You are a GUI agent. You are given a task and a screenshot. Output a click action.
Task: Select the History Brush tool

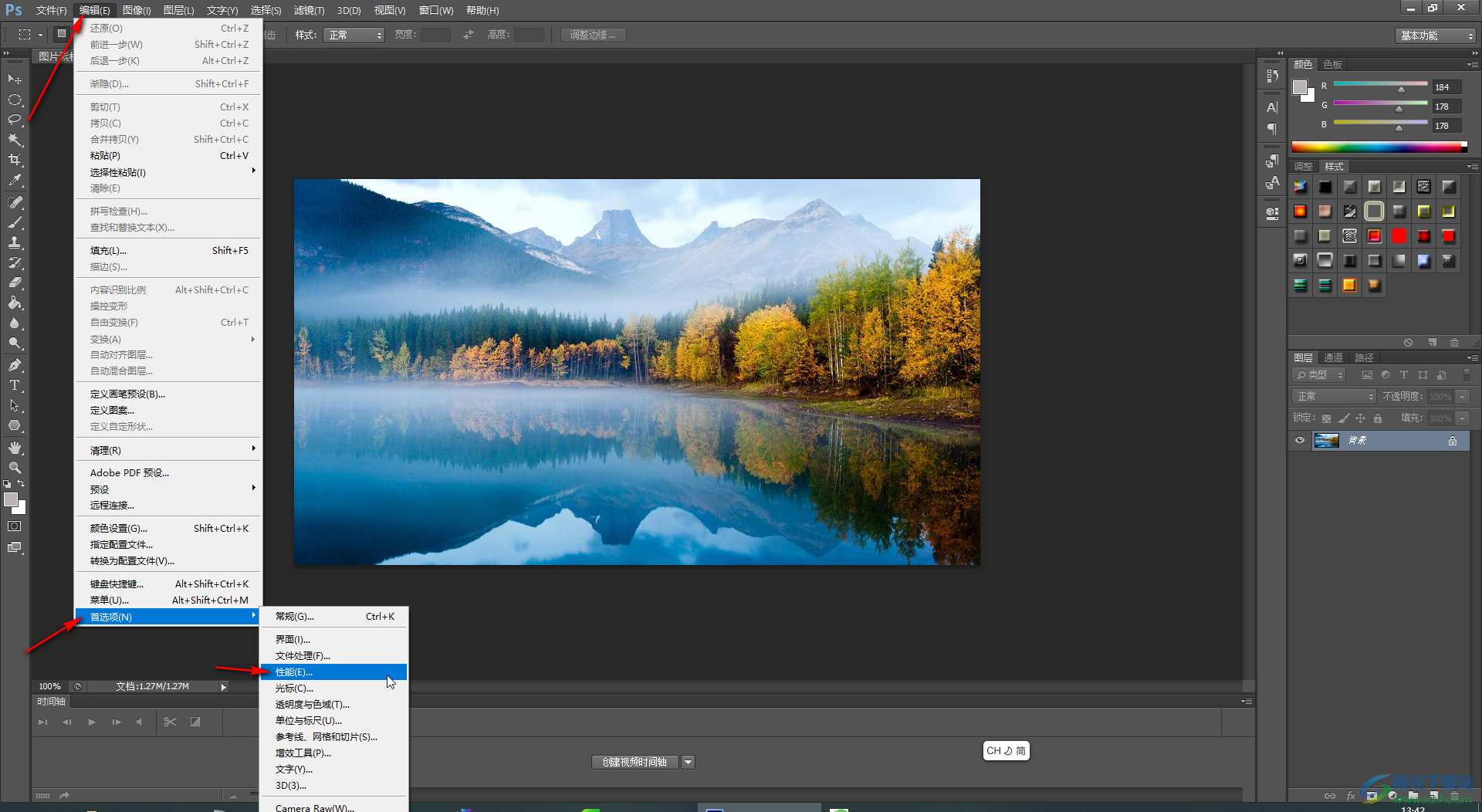click(x=15, y=262)
